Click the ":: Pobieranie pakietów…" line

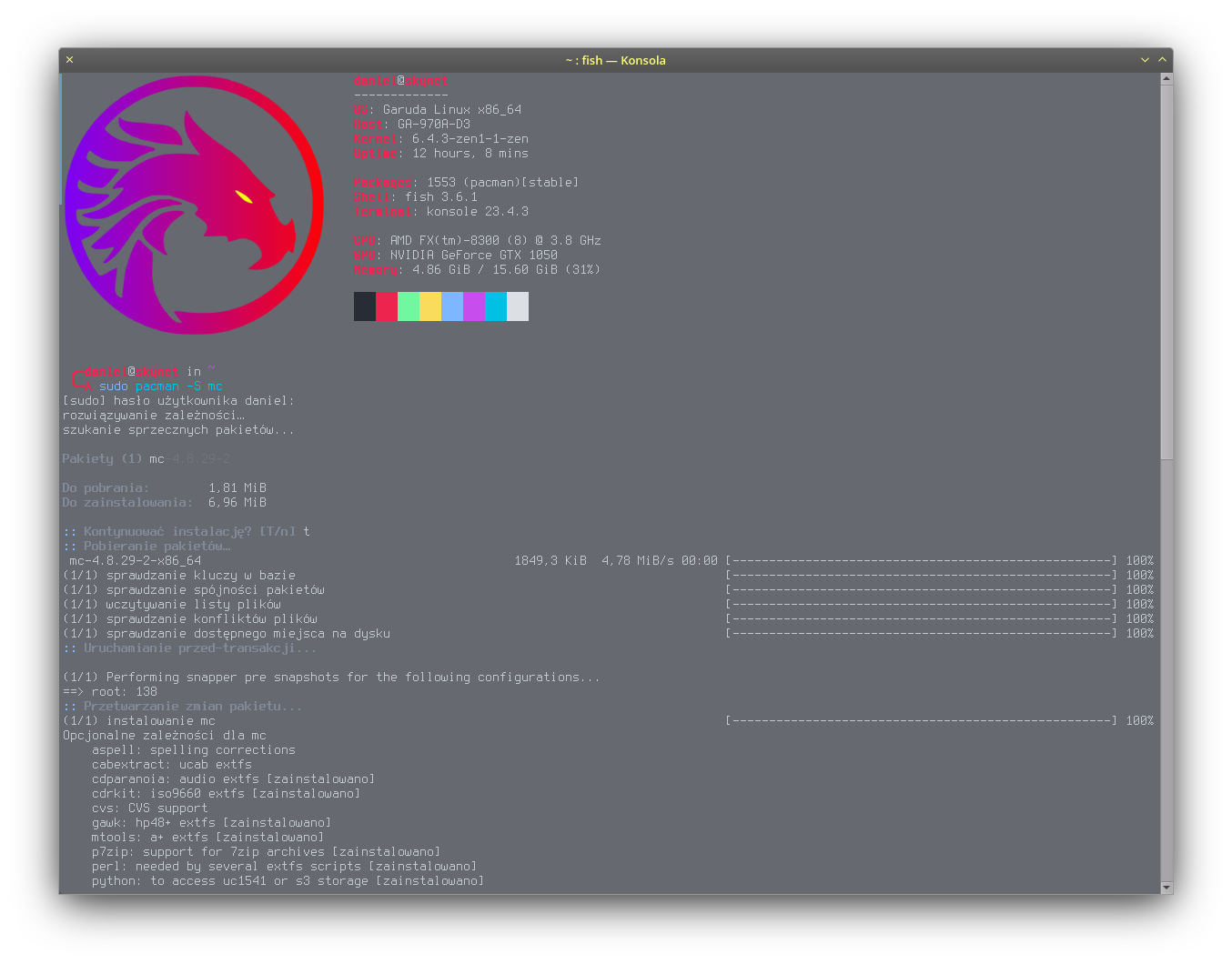point(146,547)
